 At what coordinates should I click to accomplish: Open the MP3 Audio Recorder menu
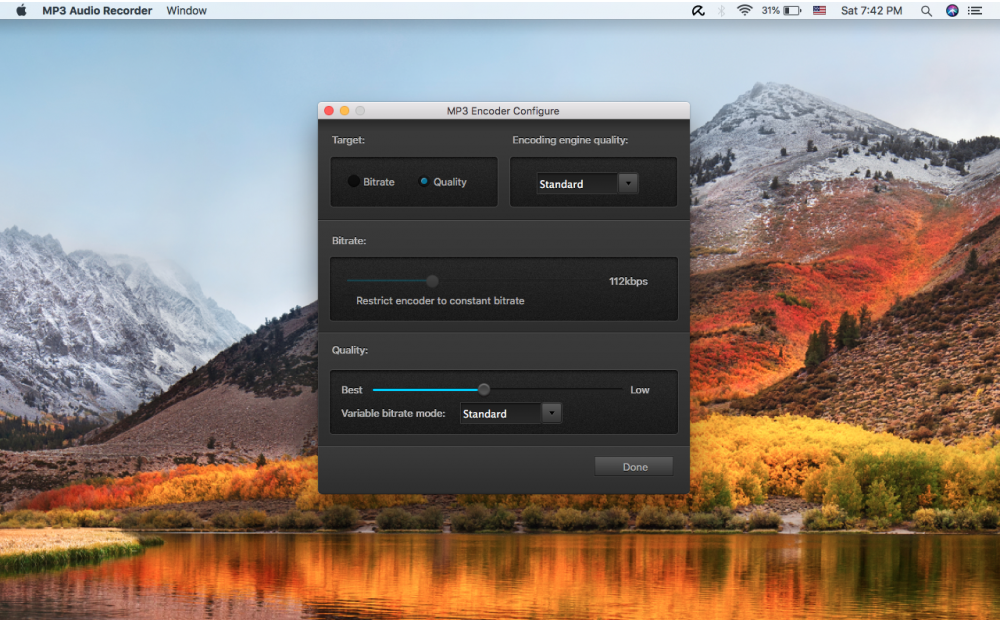click(97, 10)
